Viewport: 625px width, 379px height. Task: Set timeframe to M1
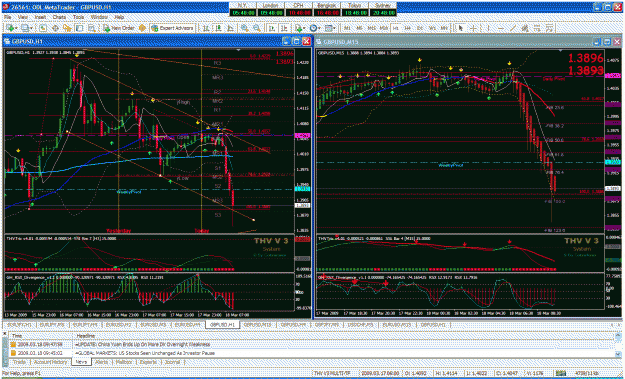(347, 28)
